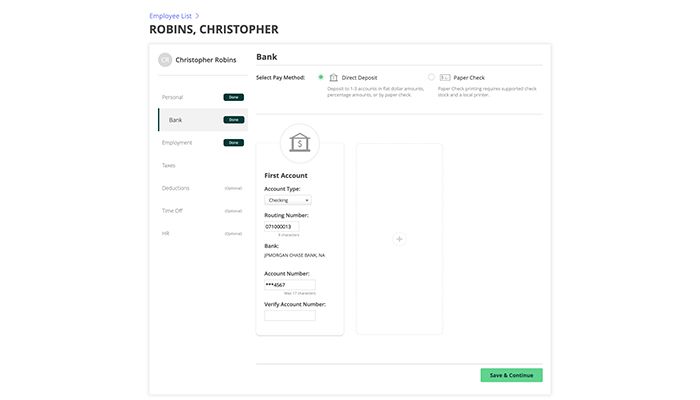Click the JPMORGAN CHASE BANK, NA text
700x400 pixels.
pyautogui.click(x=295, y=255)
